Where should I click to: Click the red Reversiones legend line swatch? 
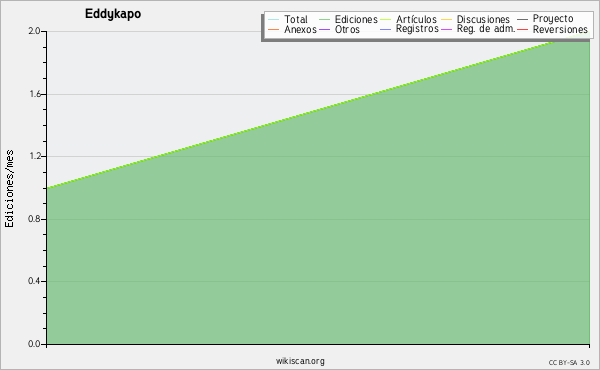click(522, 29)
